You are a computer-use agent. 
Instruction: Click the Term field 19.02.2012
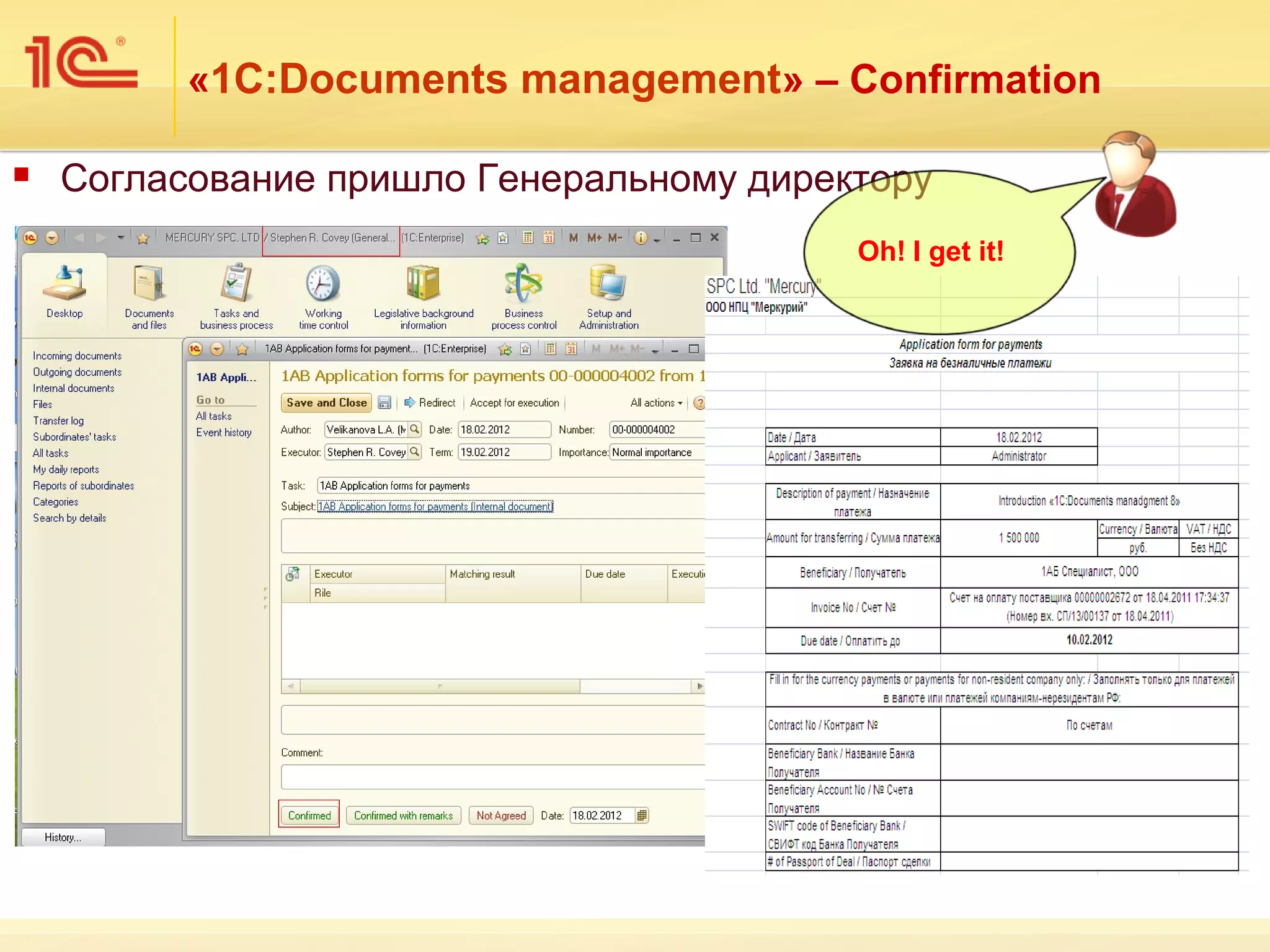tap(504, 452)
